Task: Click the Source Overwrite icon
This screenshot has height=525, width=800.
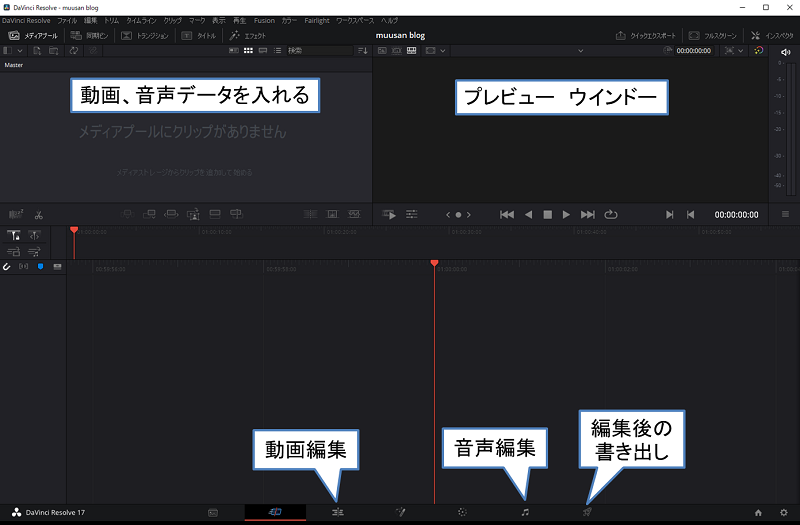Action: coord(236,214)
